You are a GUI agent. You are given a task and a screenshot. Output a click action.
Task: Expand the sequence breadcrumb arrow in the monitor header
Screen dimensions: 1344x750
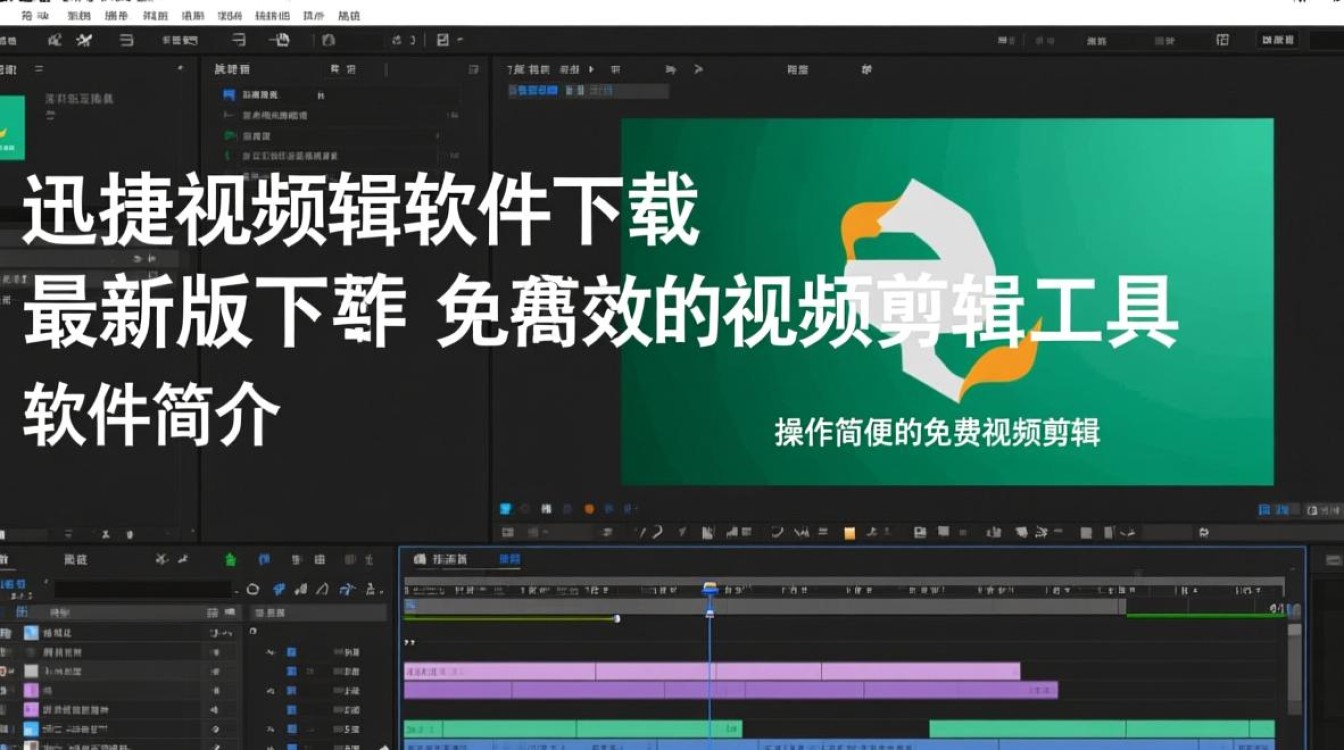click(x=591, y=70)
